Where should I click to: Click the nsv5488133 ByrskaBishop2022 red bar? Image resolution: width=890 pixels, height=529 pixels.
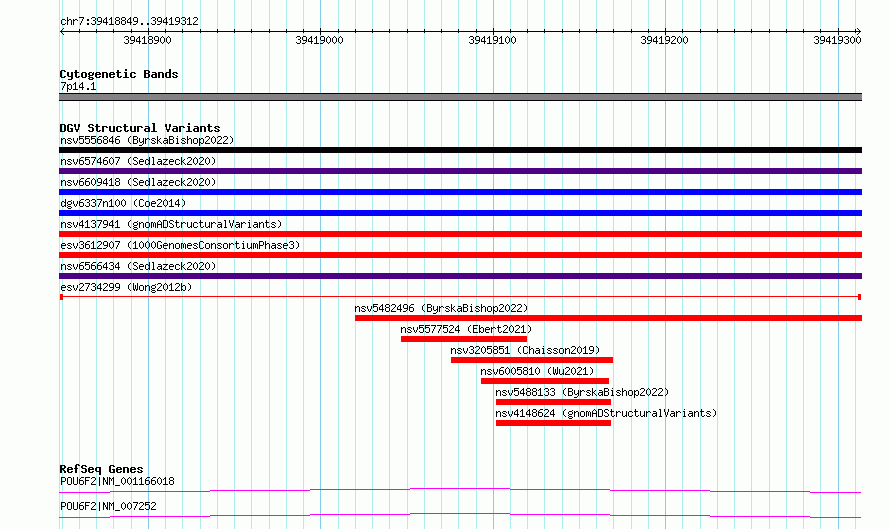pyautogui.click(x=553, y=402)
